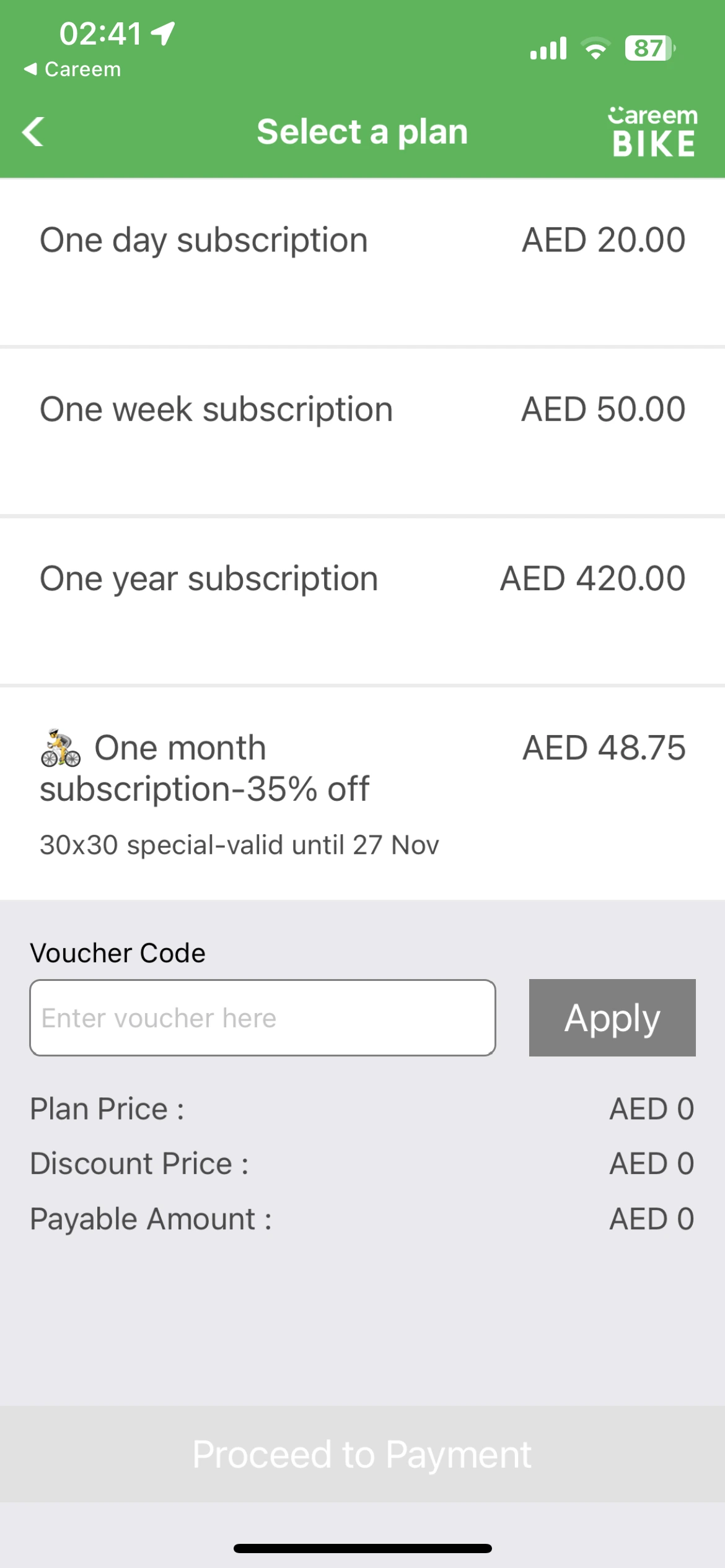Tap the AED 420.00 yearly price
This screenshot has width=725, height=1568.
[593, 578]
